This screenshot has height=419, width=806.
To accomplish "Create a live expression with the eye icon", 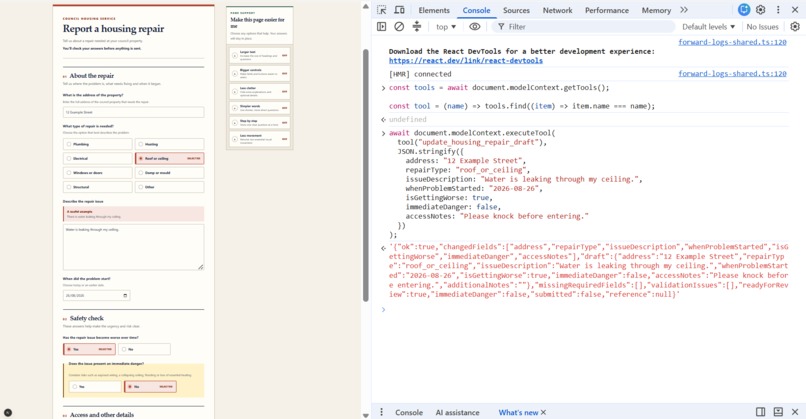I will (x=474, y=26).
